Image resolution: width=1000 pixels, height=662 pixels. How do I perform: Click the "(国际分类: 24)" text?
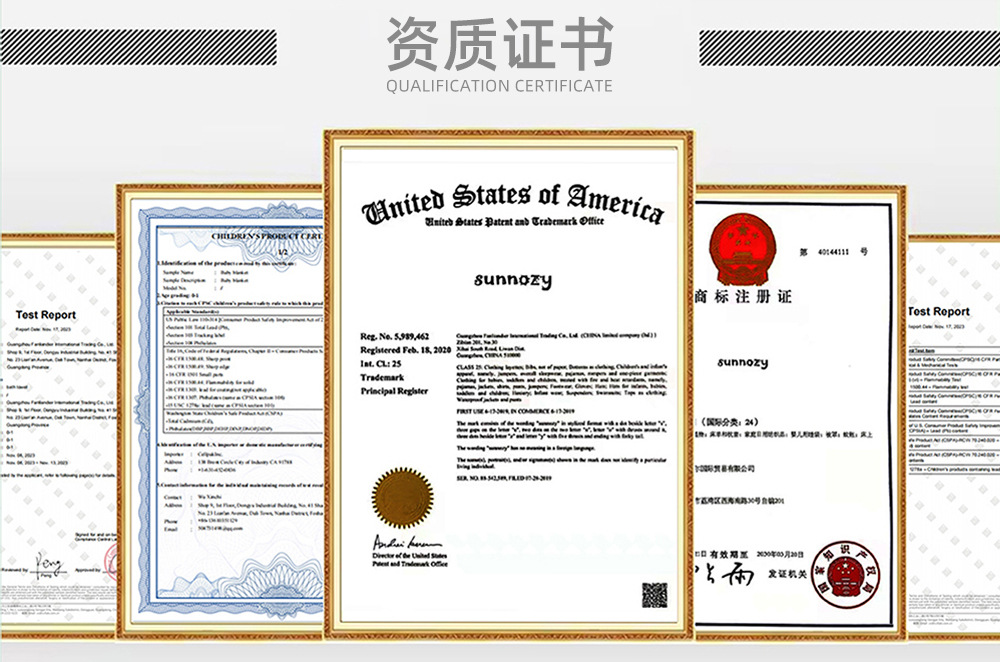coord(729,422)
